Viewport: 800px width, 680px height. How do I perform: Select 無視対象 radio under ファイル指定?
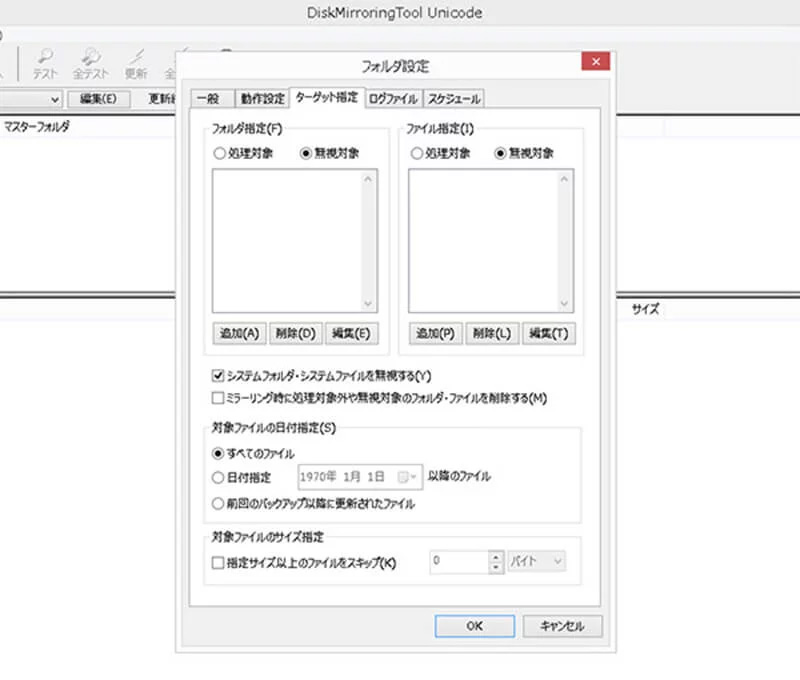500,153
